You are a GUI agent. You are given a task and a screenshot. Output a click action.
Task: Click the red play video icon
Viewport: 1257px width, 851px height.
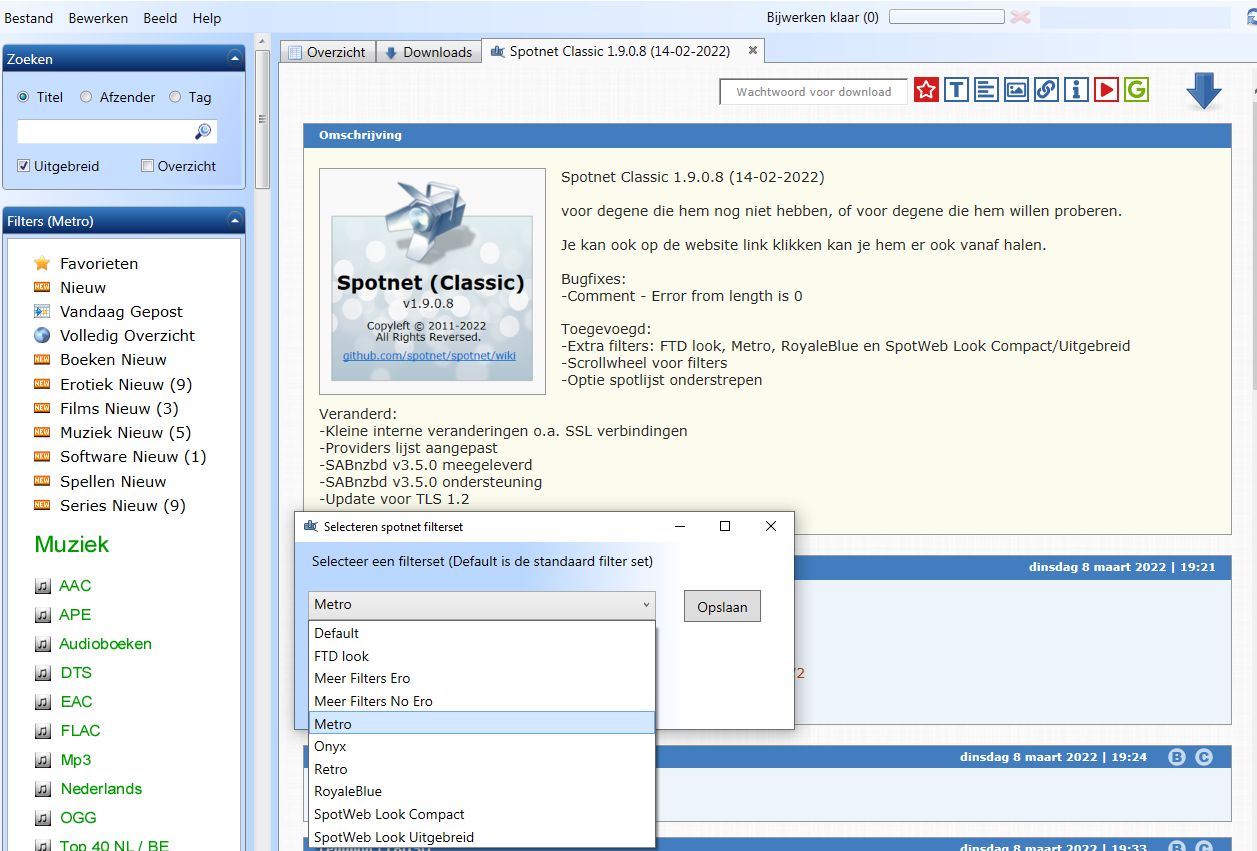coord(1106,90)
